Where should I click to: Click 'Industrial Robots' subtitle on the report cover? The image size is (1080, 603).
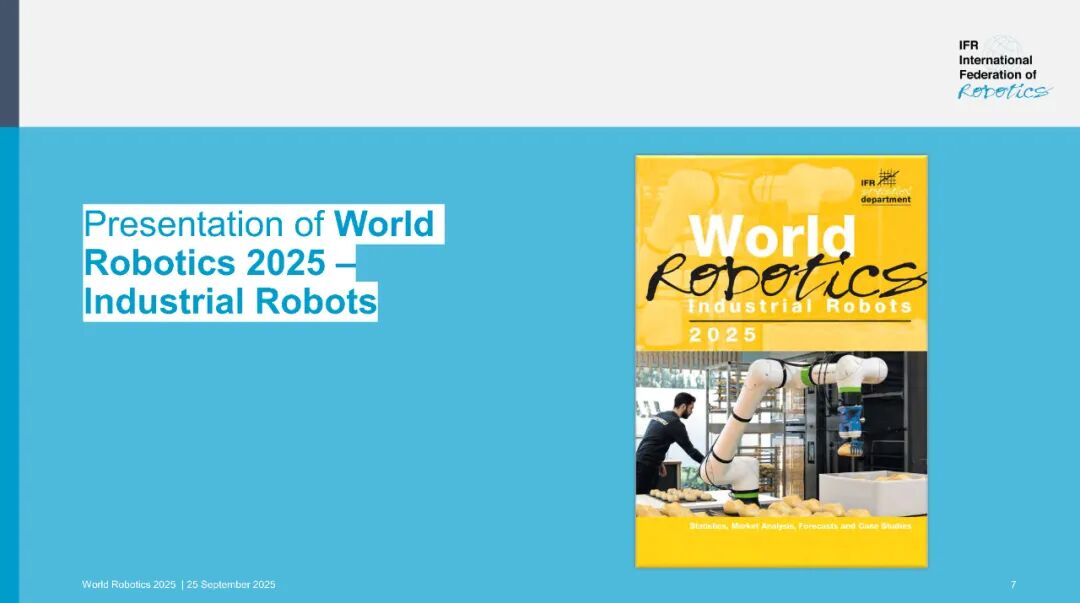800,306
